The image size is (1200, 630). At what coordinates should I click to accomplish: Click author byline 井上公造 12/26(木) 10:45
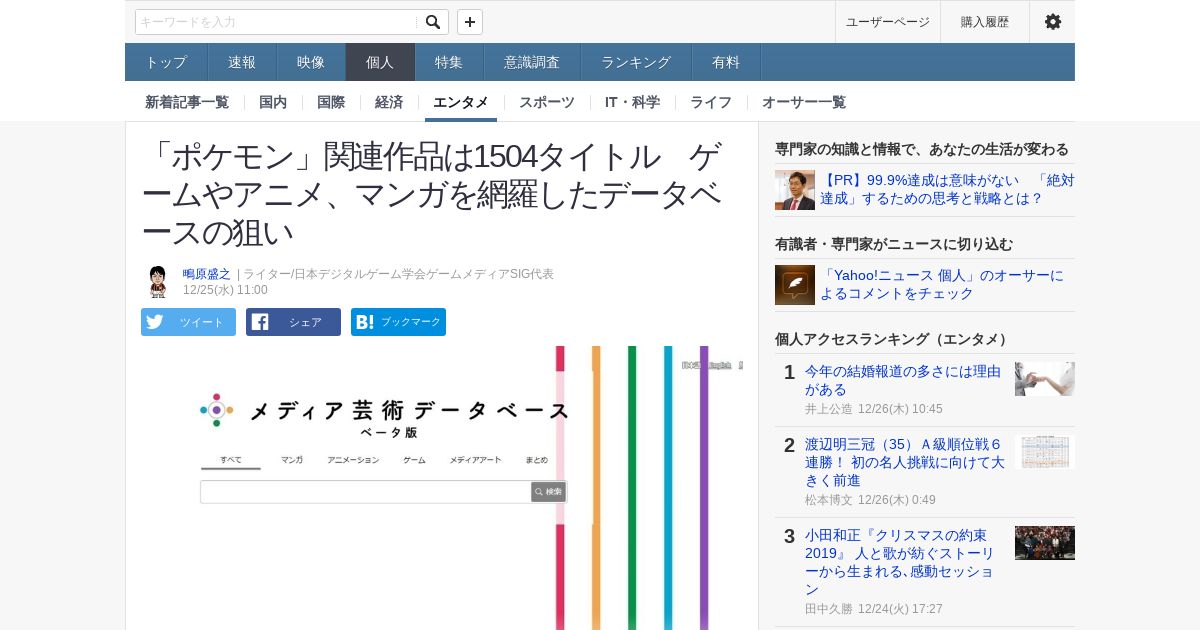point(874,409)
